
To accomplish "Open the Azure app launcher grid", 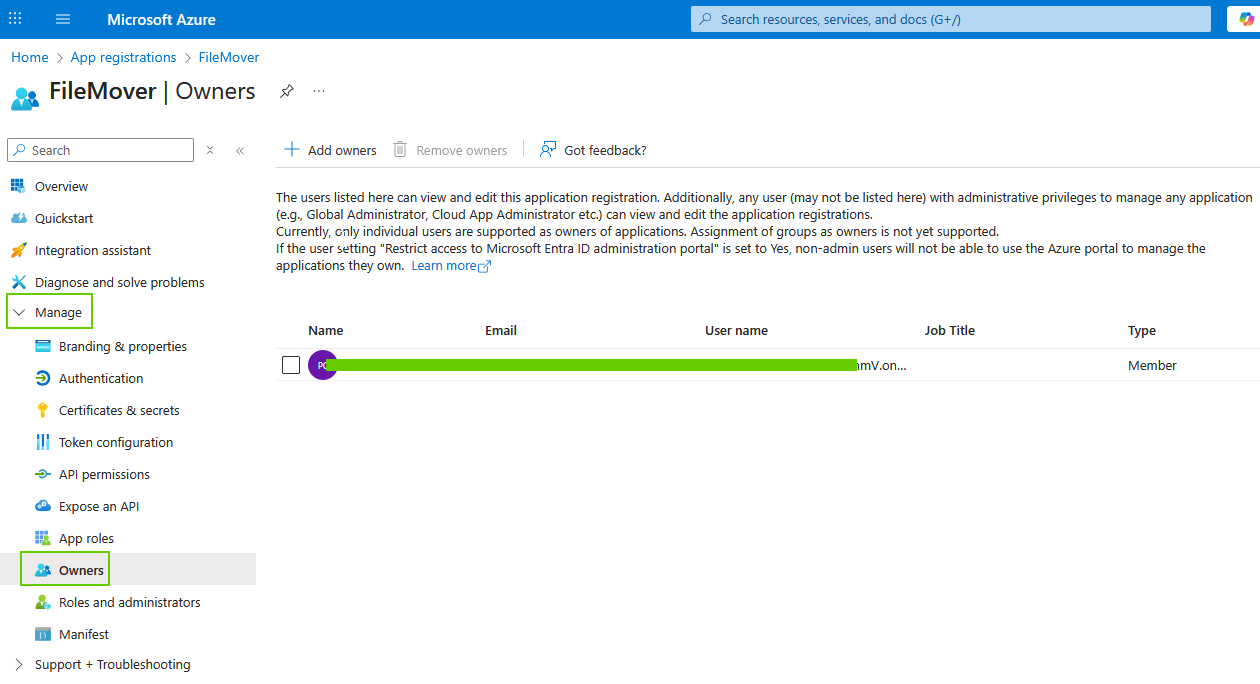I will (x=14, y=19).
